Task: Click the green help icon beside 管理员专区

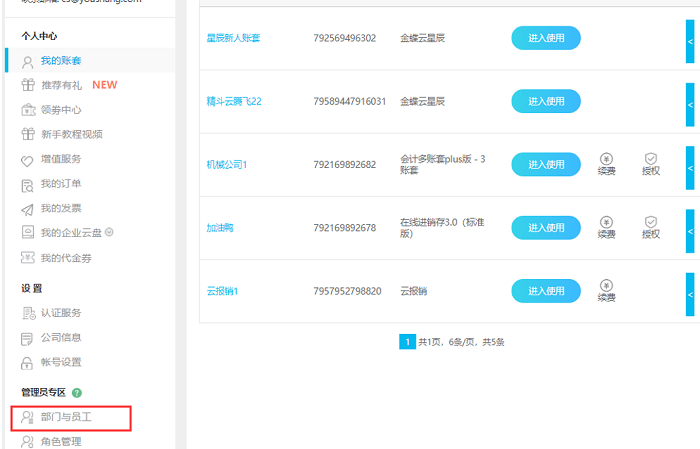Action: [77, 393]
